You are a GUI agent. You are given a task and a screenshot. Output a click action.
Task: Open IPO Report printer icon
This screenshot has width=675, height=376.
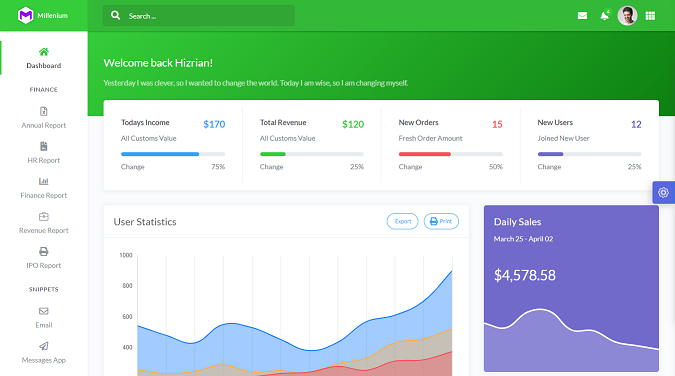coord(43,252)
